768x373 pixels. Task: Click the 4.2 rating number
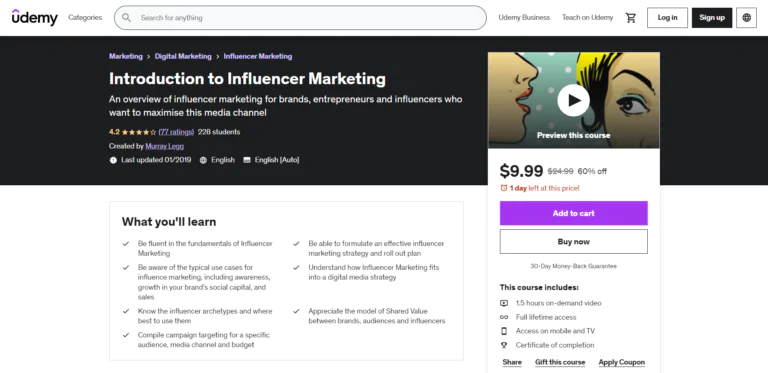pos(114,132)
